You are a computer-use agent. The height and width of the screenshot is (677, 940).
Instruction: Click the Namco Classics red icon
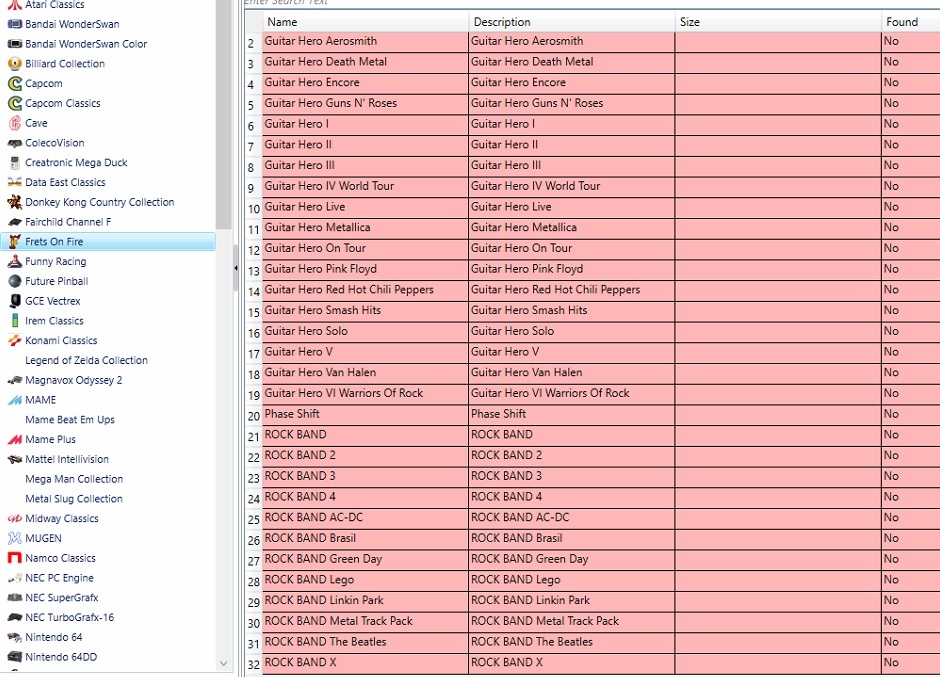click(14, 558)
